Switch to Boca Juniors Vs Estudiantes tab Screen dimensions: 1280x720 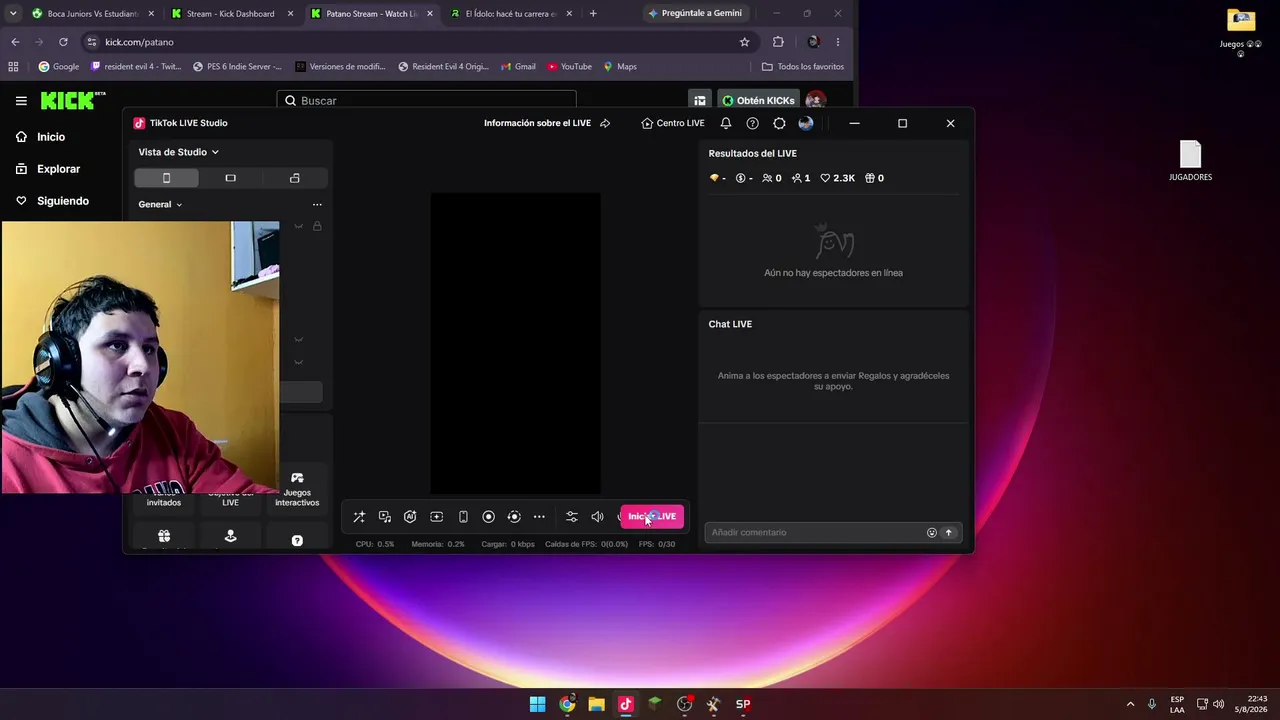[93, 14]
